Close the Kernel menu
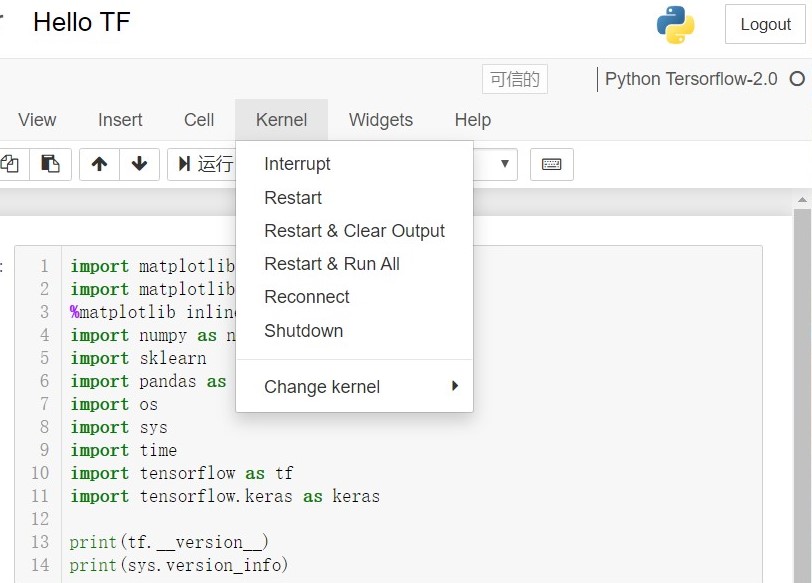 pyautogui.click(x=281, y=120)
